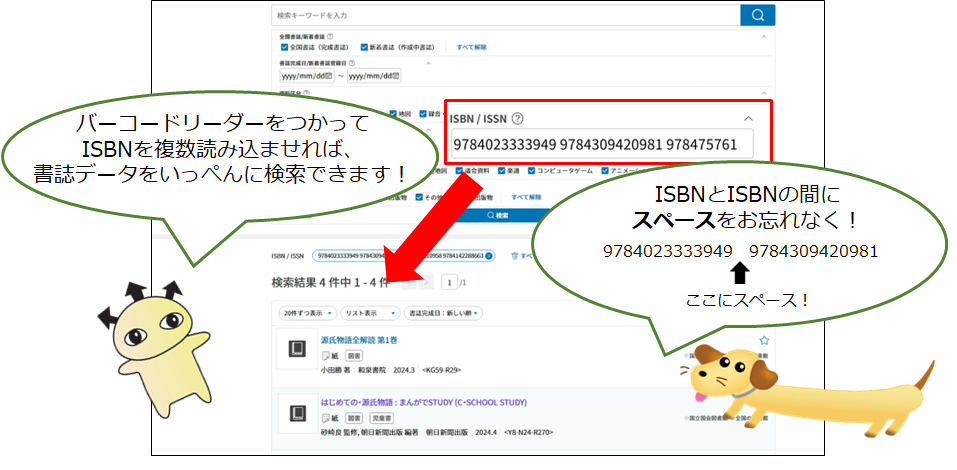This screenshot has height=470, width=957.
Task: Collapse the 資料区分 section chevron
Action: tap(764, 93)
